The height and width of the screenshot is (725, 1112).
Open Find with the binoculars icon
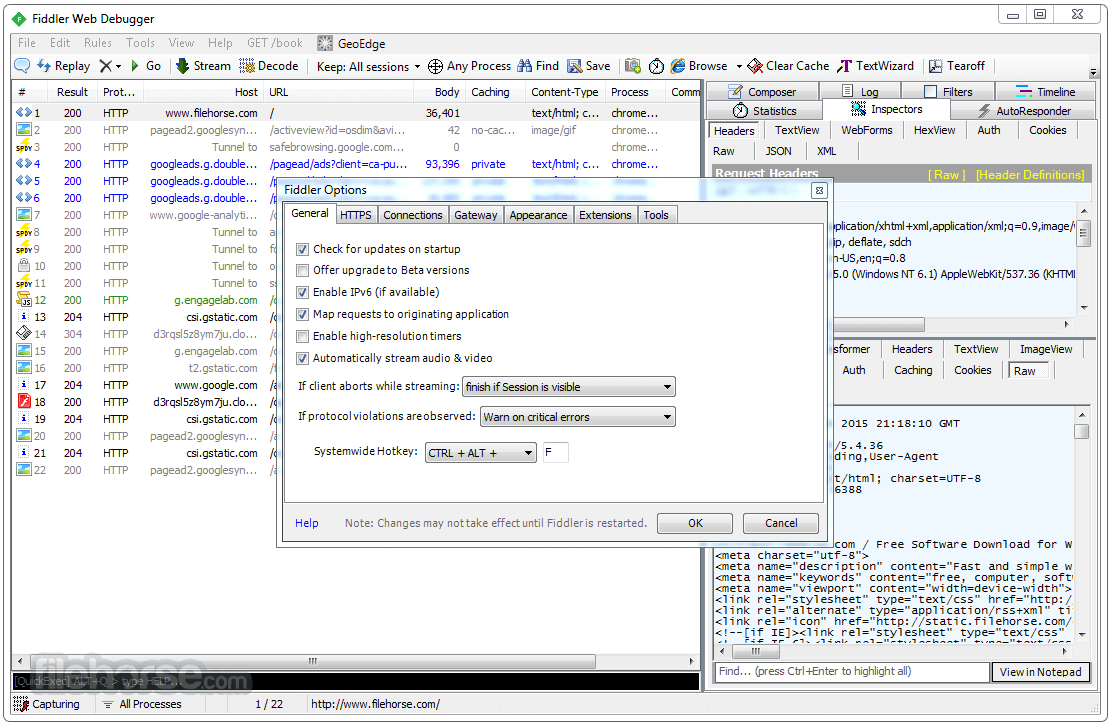click(x=525, y=66)
